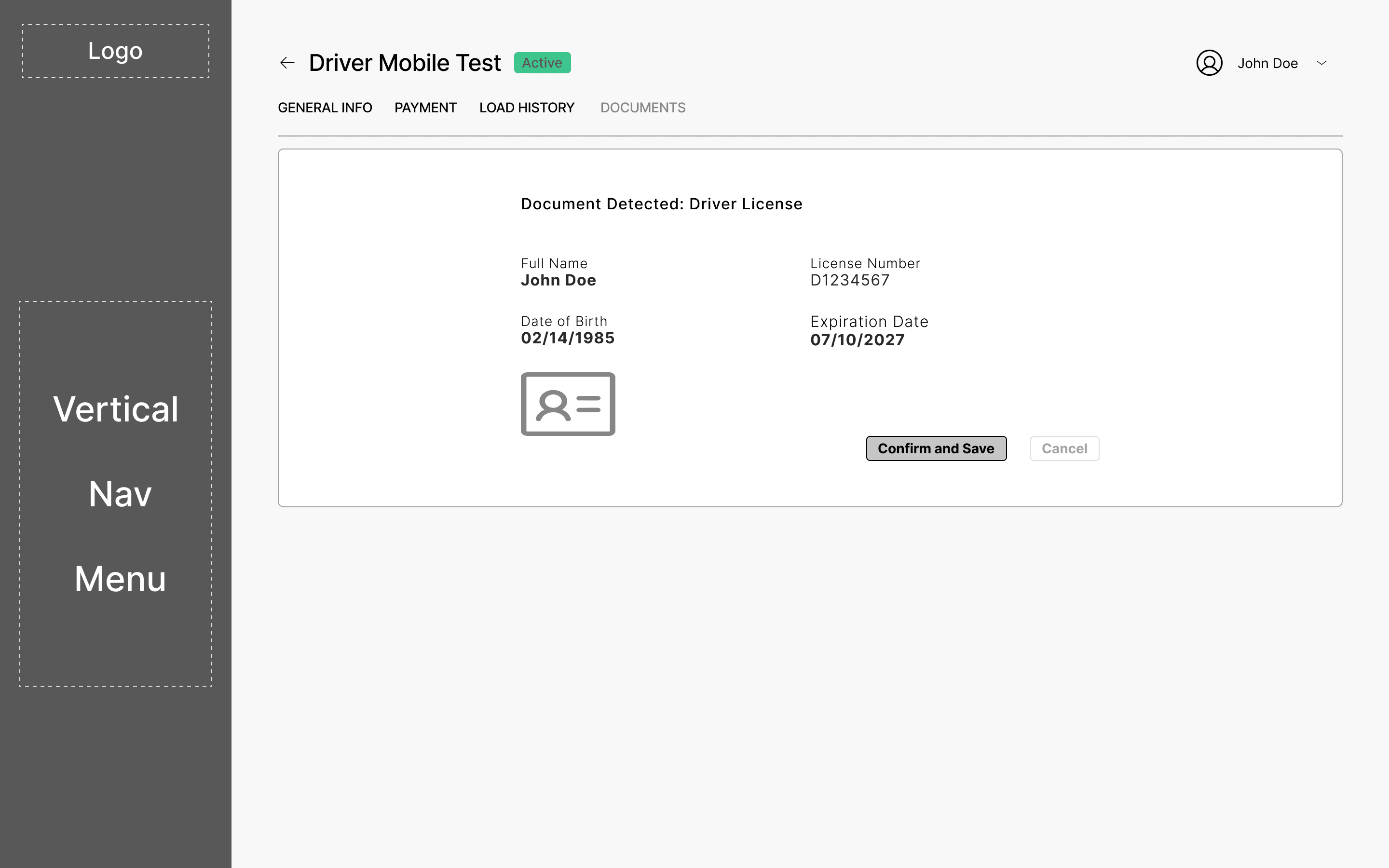This screenshot has width=1389, height=868.
Task: Click the Full Name value John Doe
Action: pos(558,280)
